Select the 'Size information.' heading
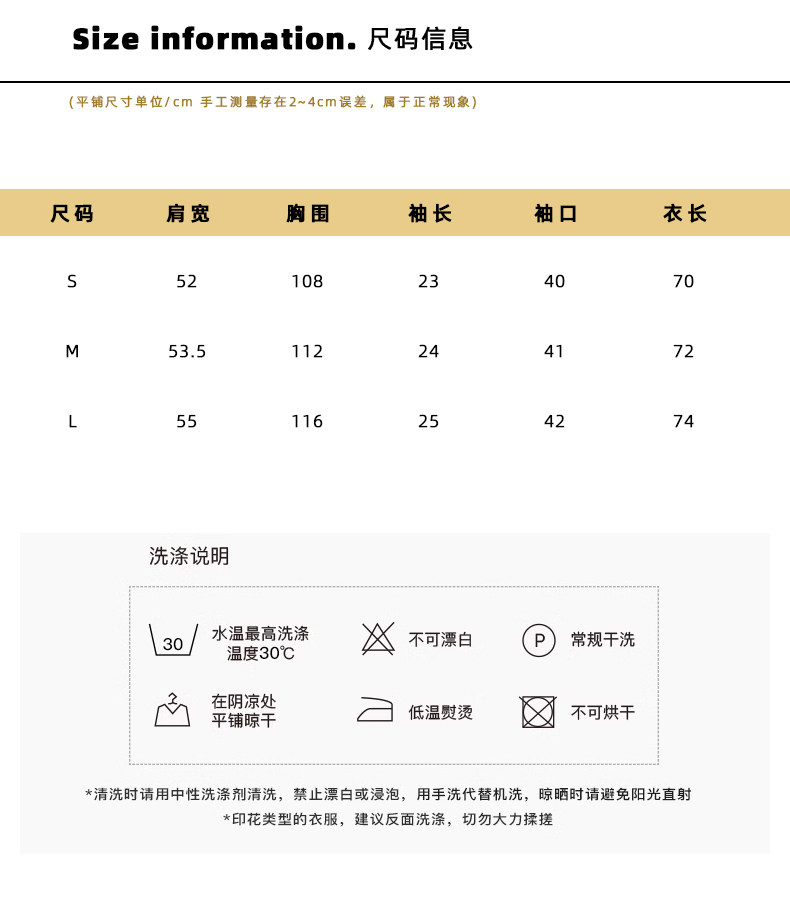 pos(214,39)
